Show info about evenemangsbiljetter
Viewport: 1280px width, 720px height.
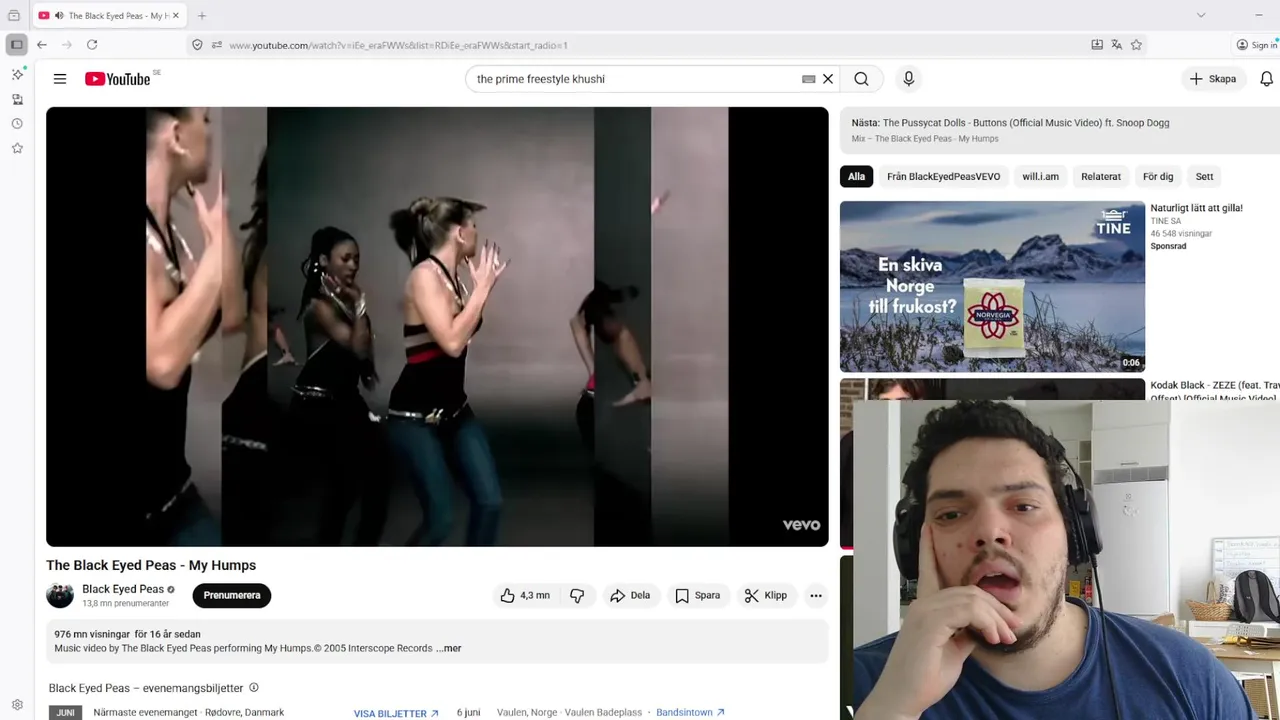(x=254, y=688)
